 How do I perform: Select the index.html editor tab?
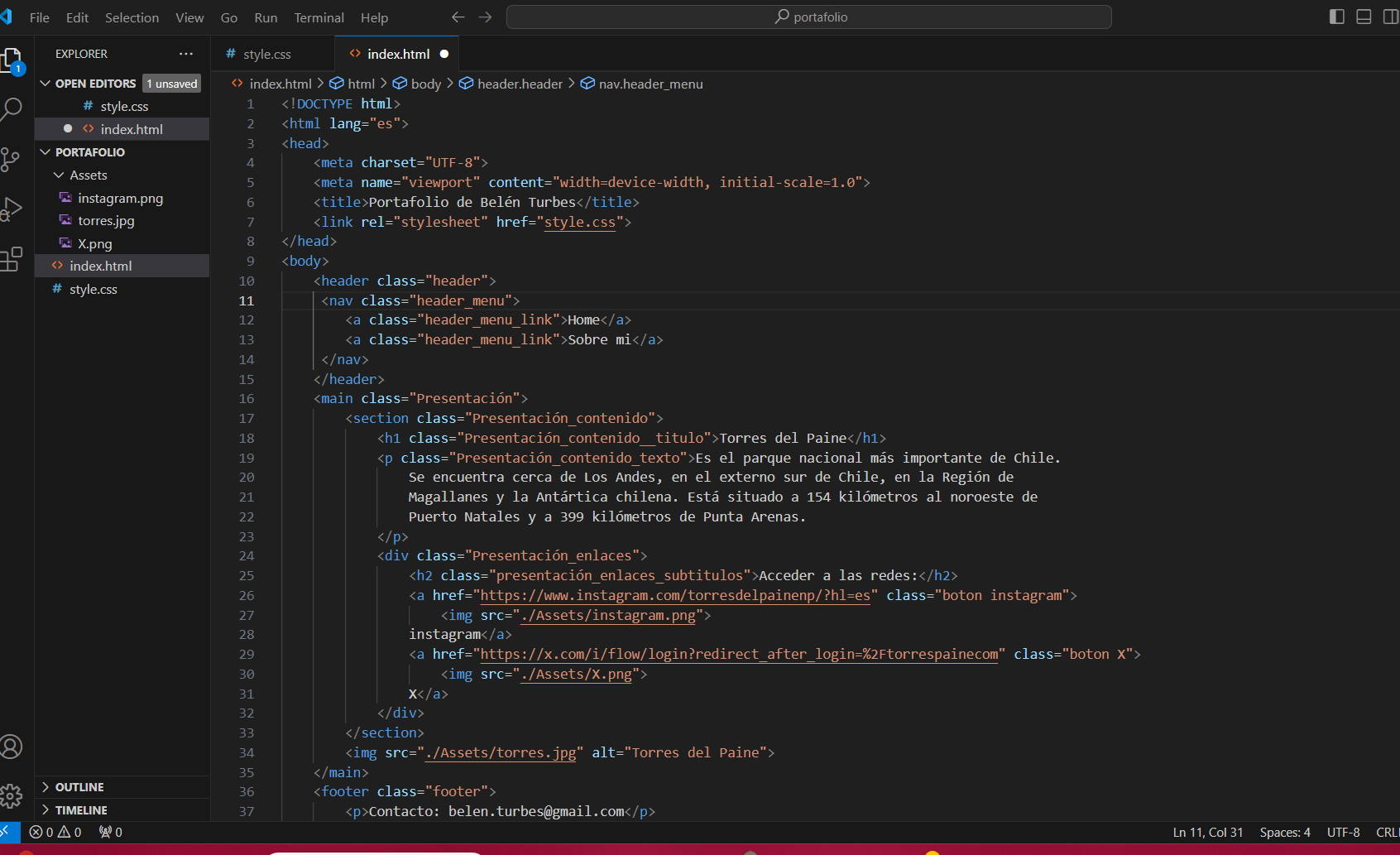pyautogui.click(x=397, y=54)
